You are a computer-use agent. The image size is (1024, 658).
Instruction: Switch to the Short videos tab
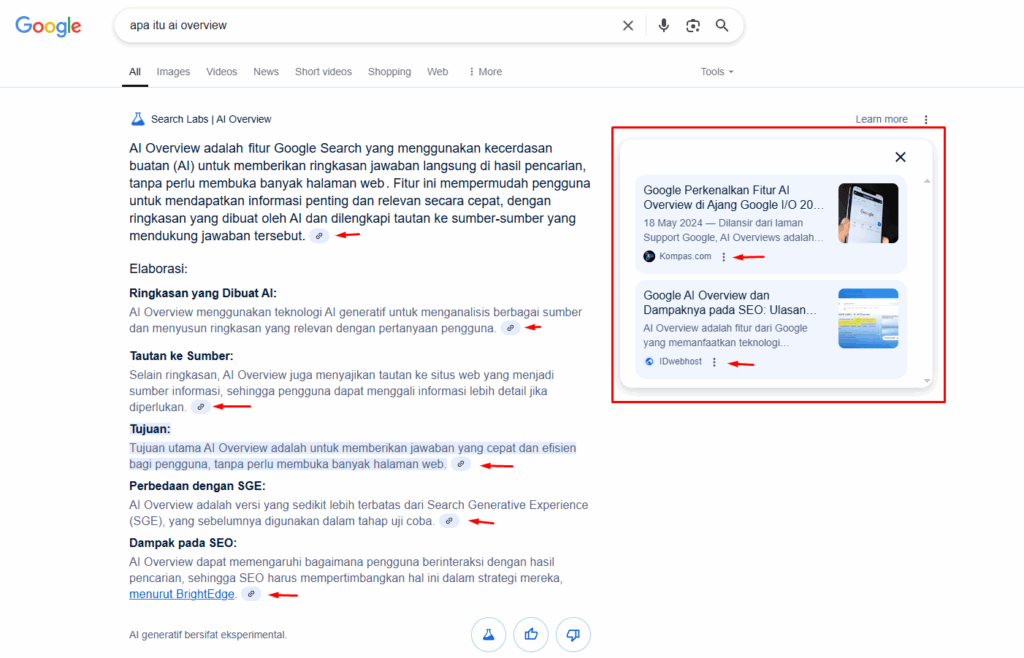[x=323, y=72]
